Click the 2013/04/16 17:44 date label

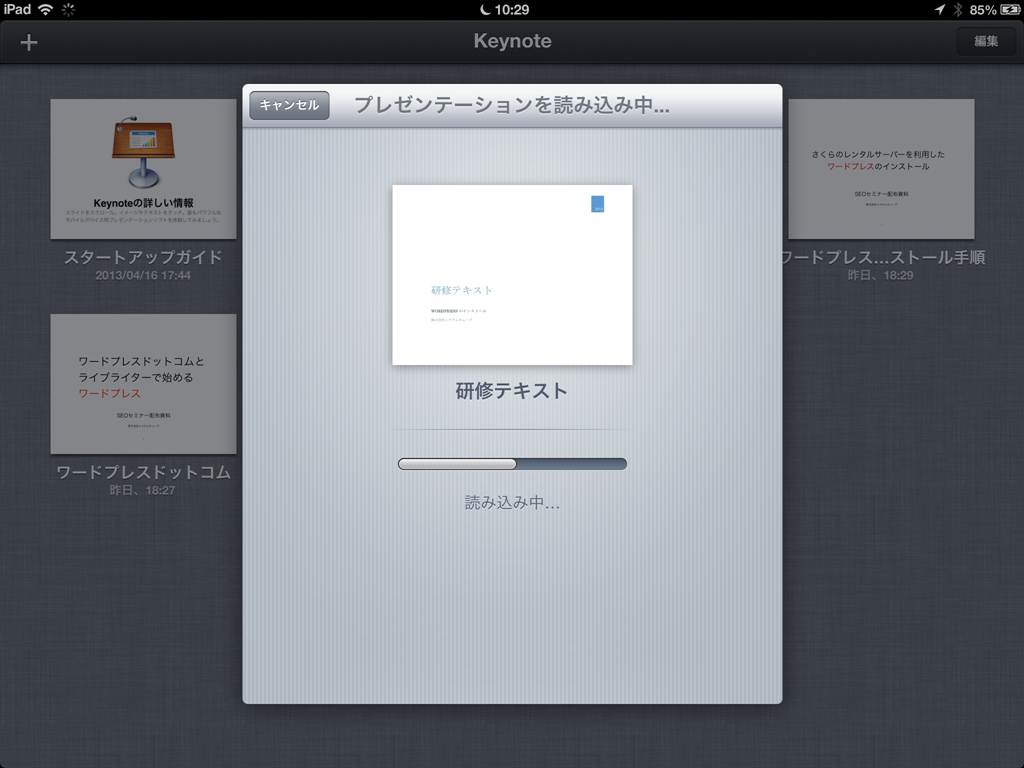(x=143, y=275)
